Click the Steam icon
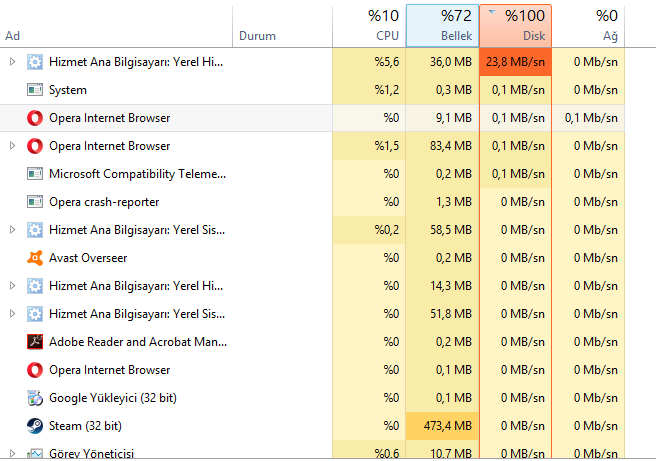 tap(35, 426)
